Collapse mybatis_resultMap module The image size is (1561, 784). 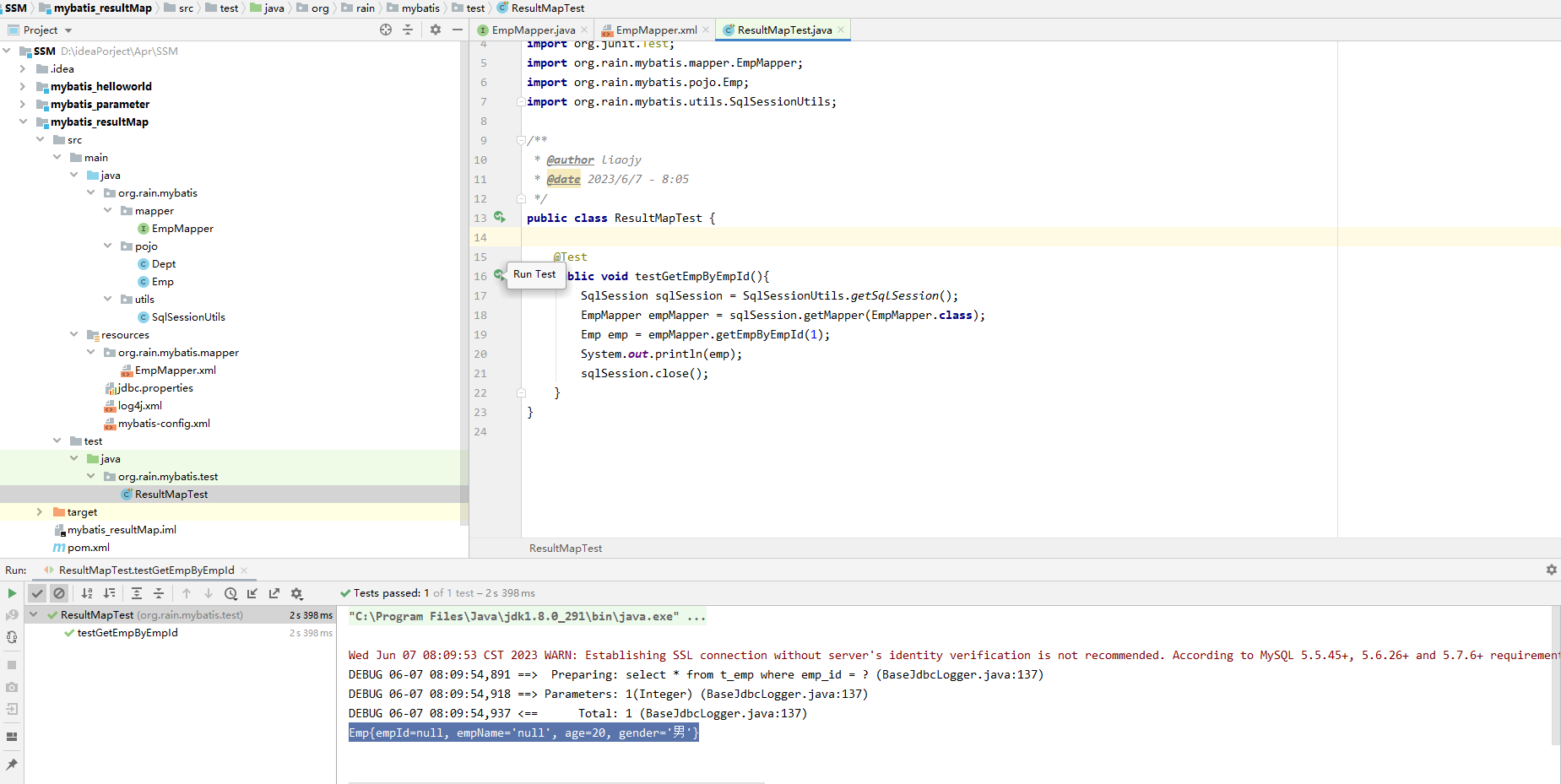coord(23,122)
